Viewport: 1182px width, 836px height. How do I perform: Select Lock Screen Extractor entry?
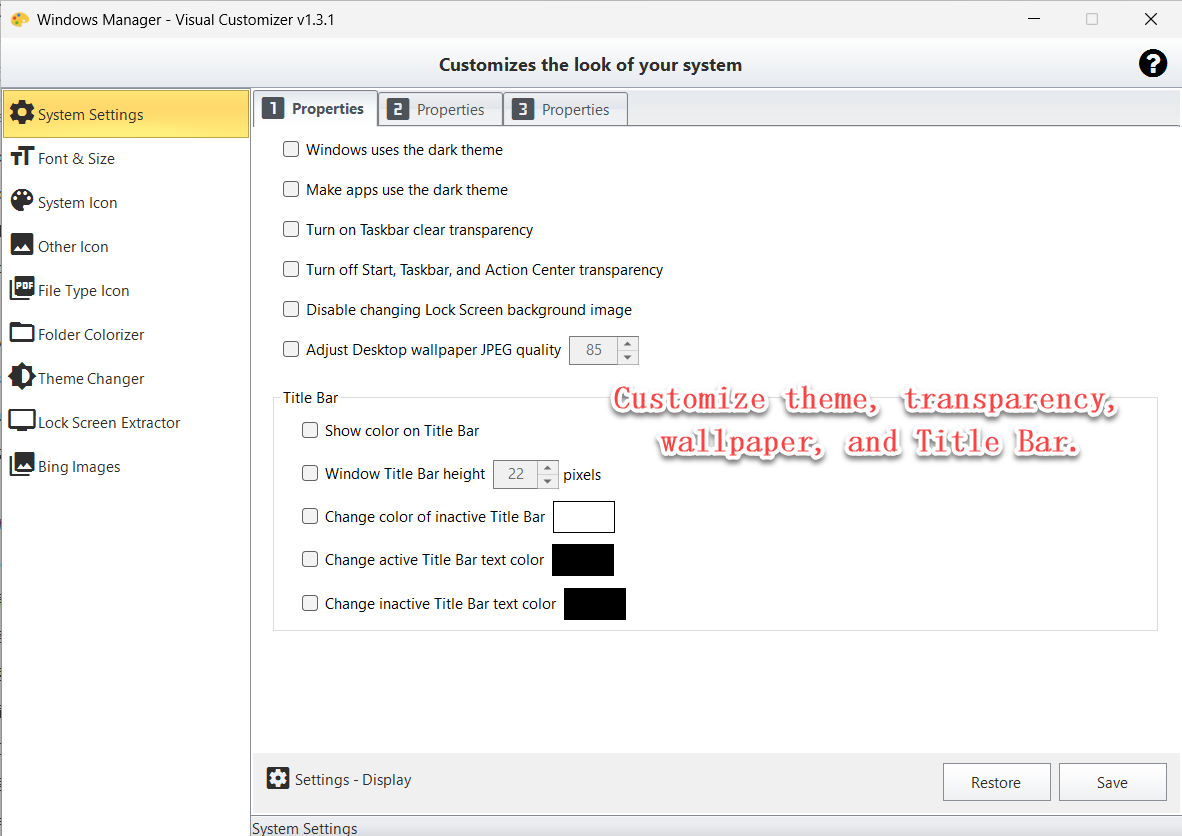click(x=126, y=422)
